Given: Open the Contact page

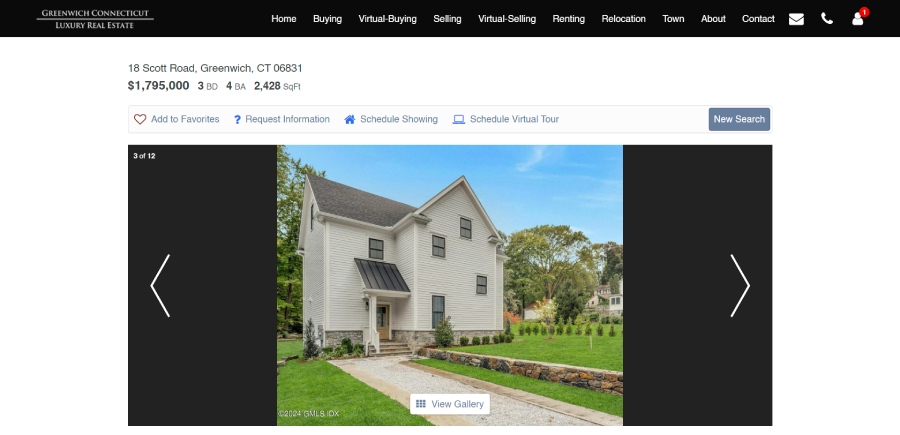Looking at the screenshot, I should pyautogui.click(x=758, y=19).
